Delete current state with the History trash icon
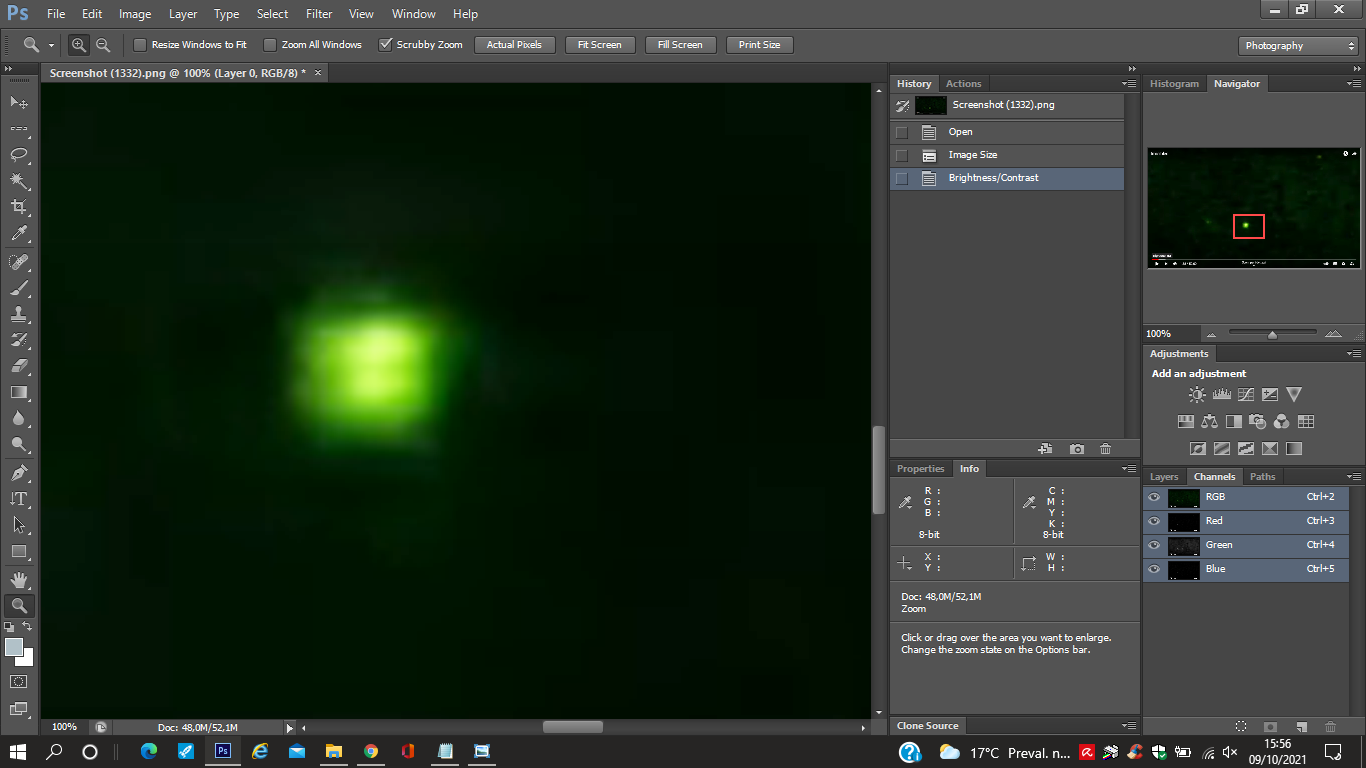Screen dimensions: 1366x768 [x=1105, y=449]
